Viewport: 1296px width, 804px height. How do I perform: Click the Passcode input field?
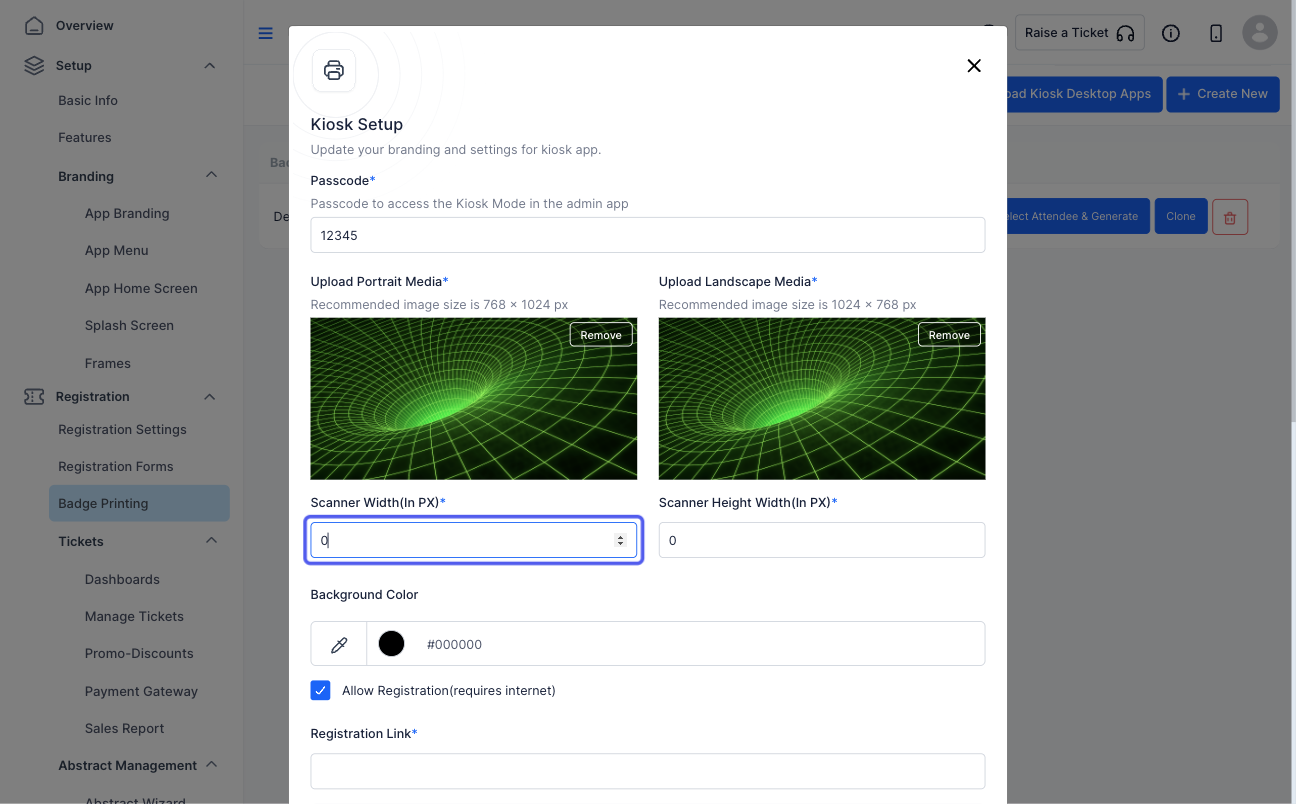(x=648, y=235)
